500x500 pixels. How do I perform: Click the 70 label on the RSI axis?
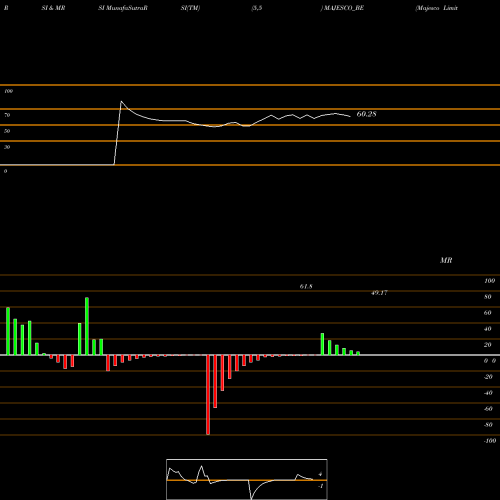click(7, 115)
